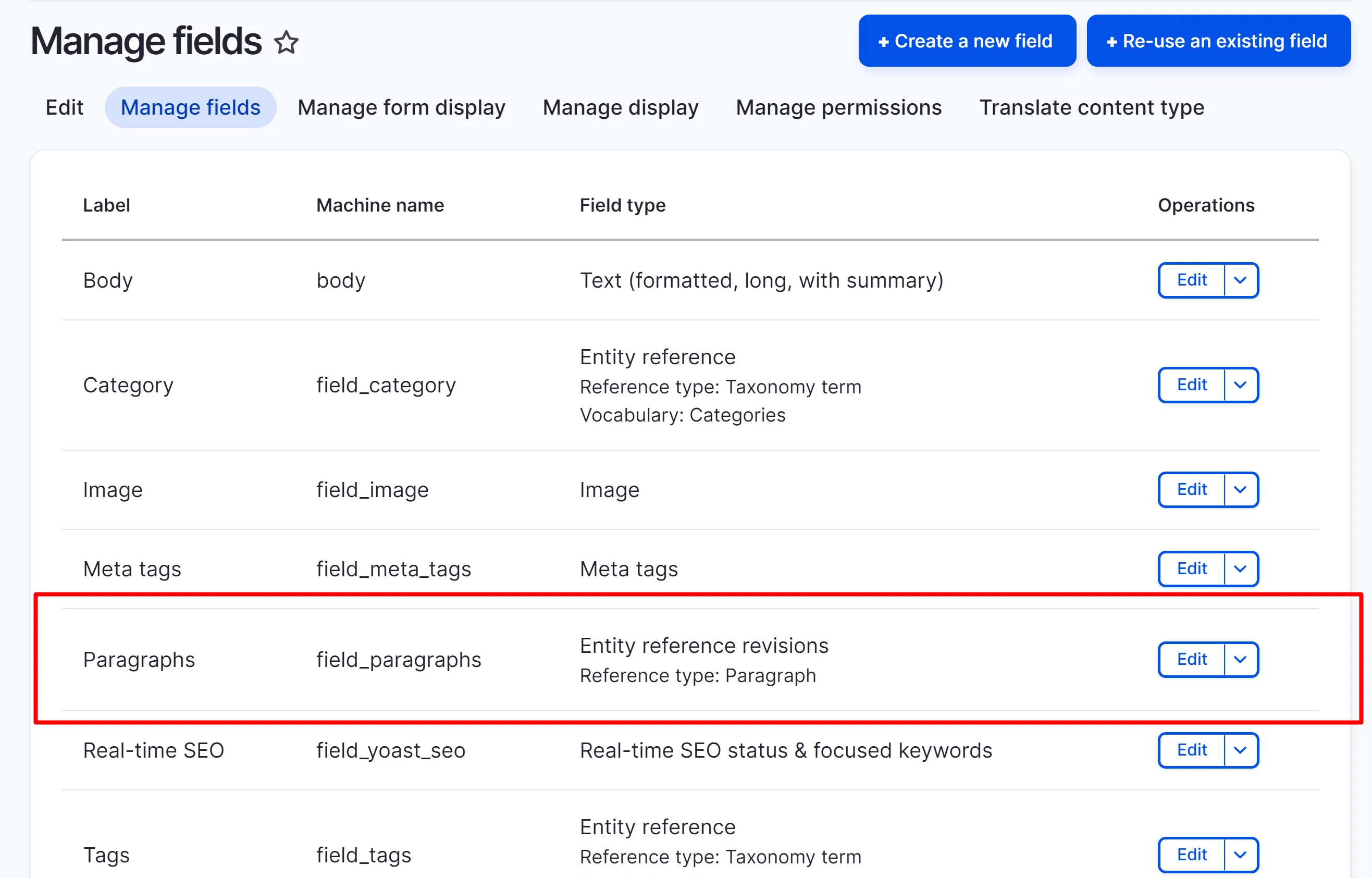Viewport: 1372px width, 878px height.
Task: Click the Field type column header
Action: (623, 205)
